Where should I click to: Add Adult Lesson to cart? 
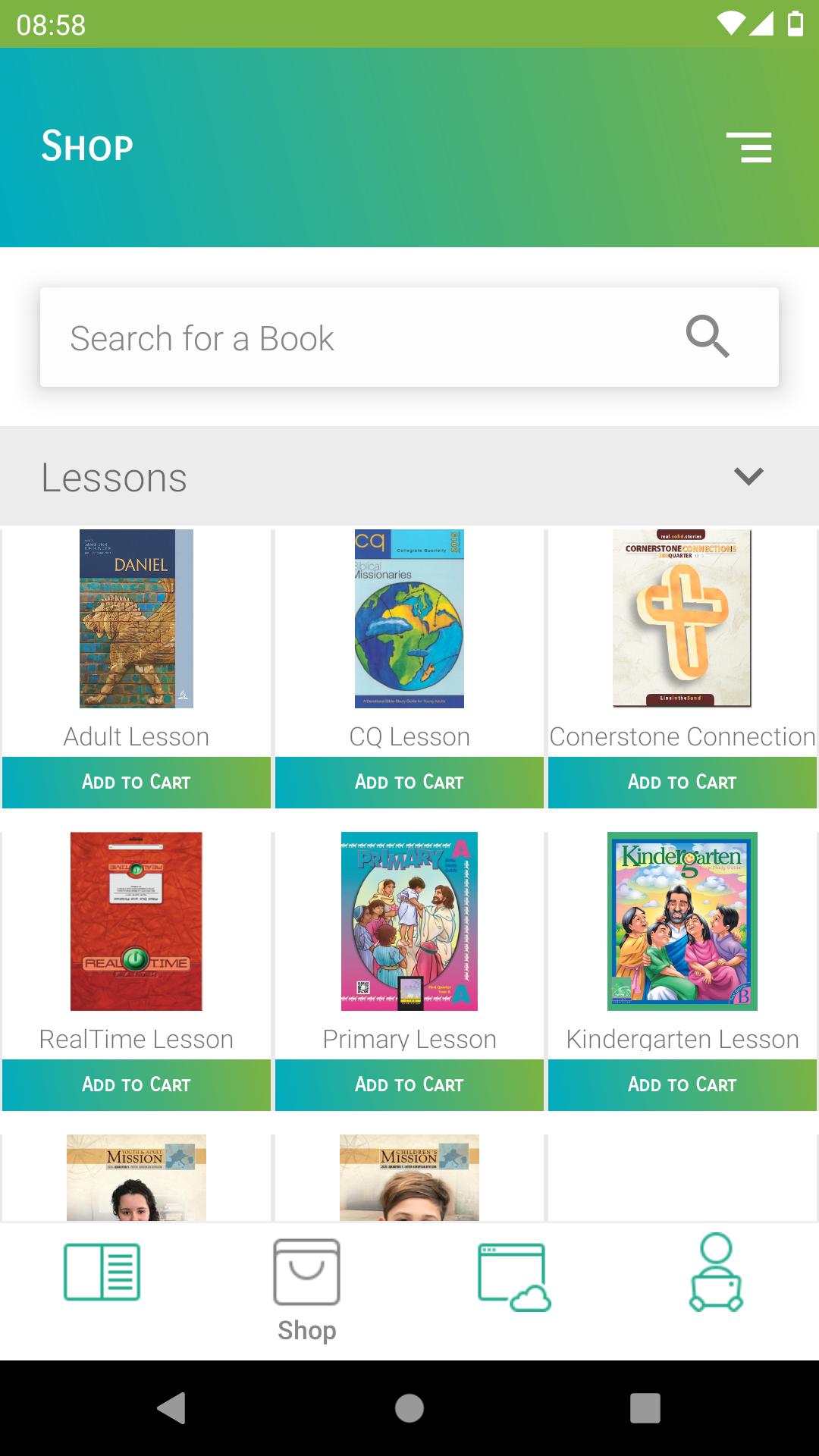coord(136,782)
